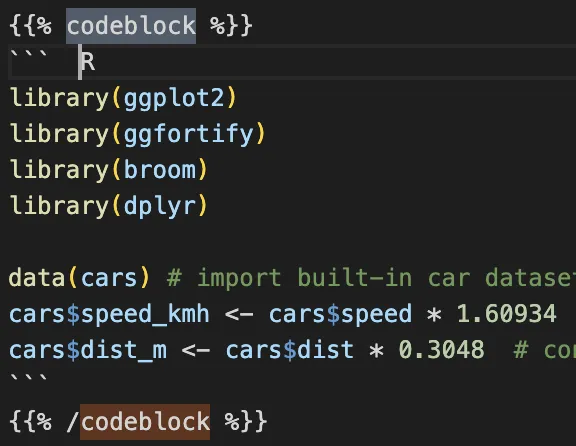The width and height of the screenshot is (576, 446).
Task: Click the 1.60934 conversion number
Action: click(x=506, y=314)
